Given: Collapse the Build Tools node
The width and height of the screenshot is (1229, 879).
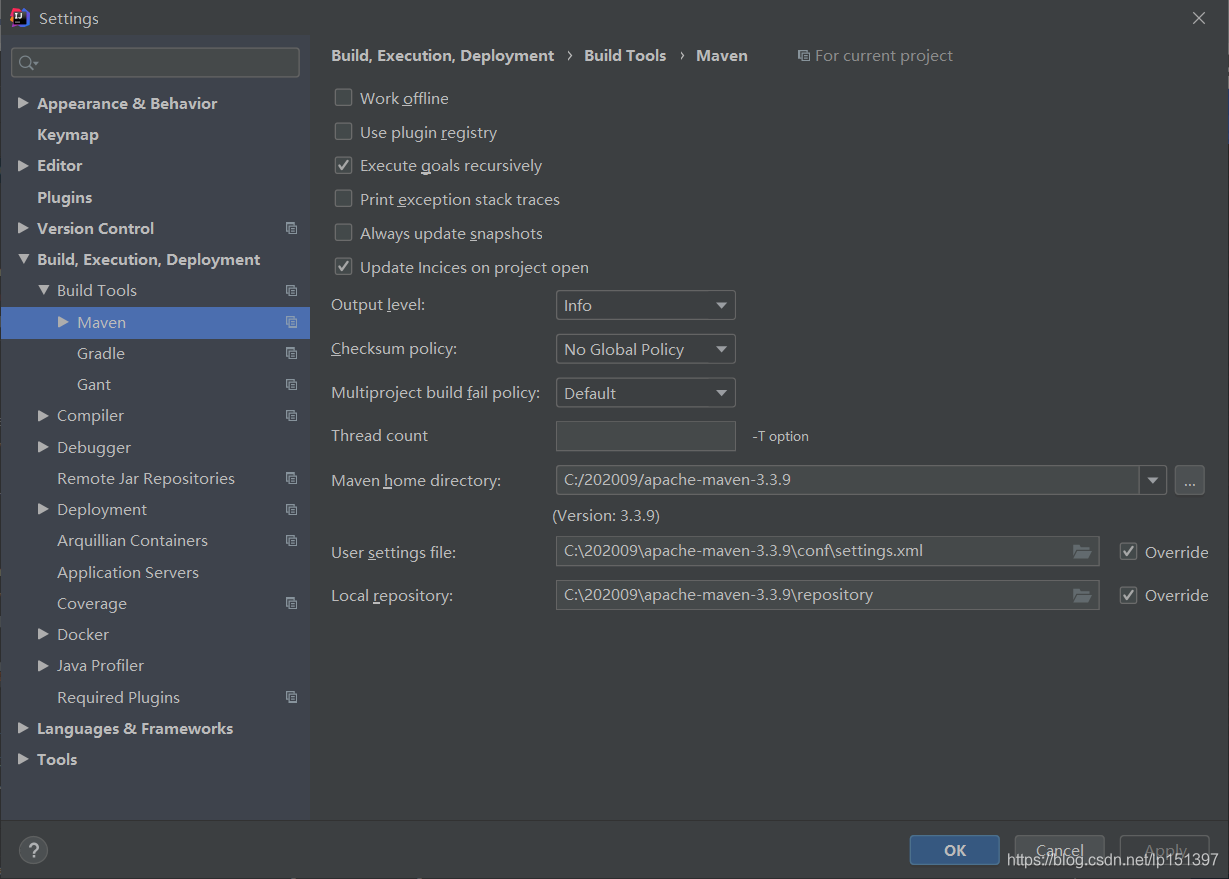Looking at the screenshot, I should 43,290.
